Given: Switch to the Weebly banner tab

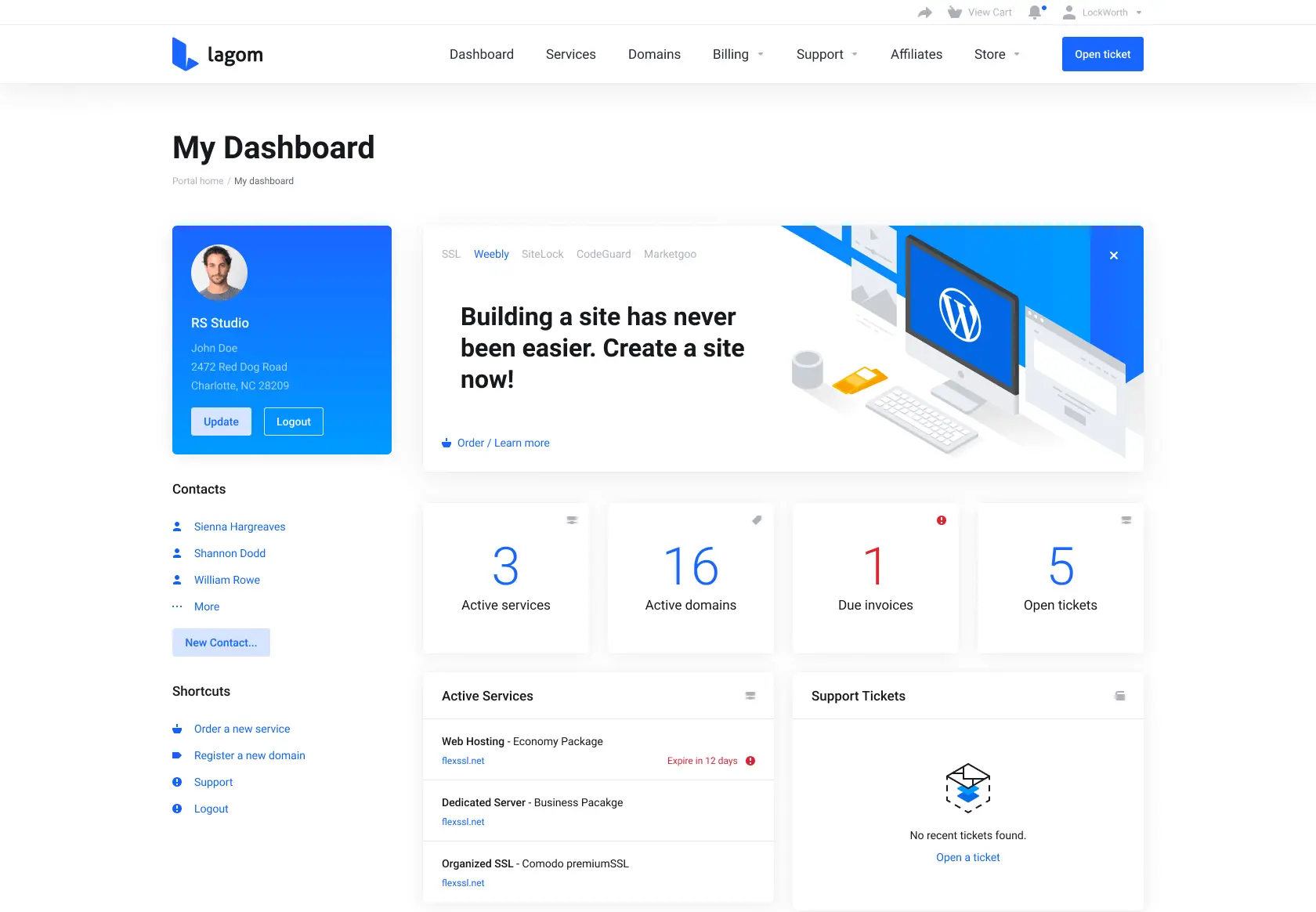Looking at the screenshot, I should (x=491, y=254).
